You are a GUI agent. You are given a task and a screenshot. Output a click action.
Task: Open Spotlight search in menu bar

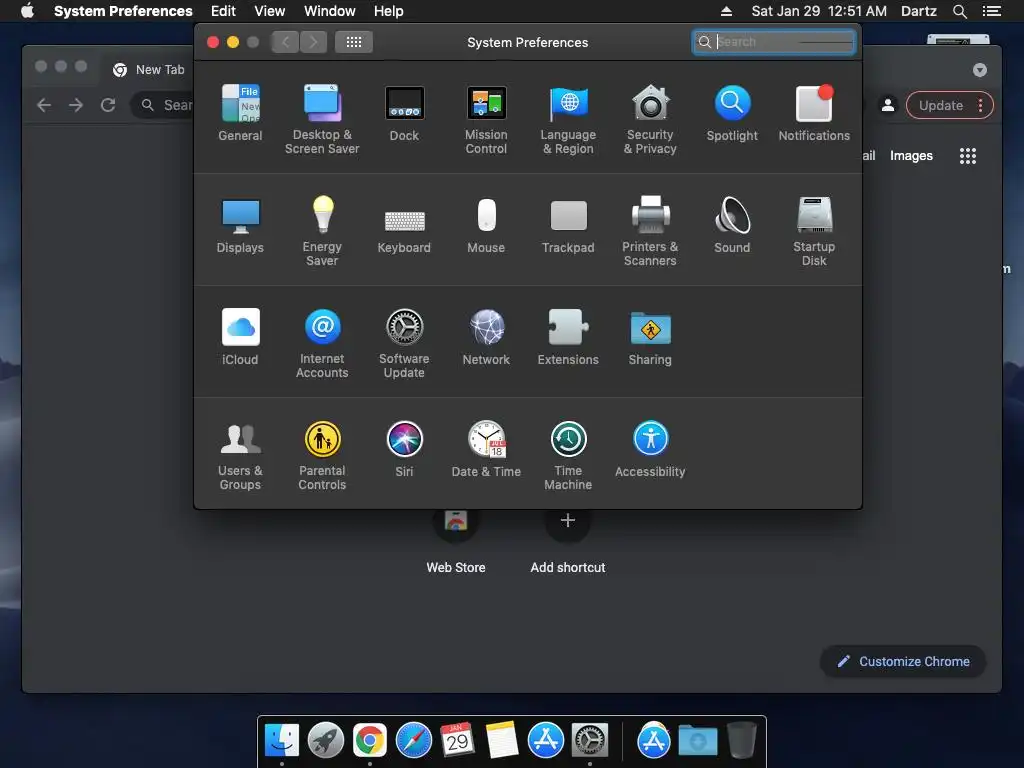[x=959, y=11]
